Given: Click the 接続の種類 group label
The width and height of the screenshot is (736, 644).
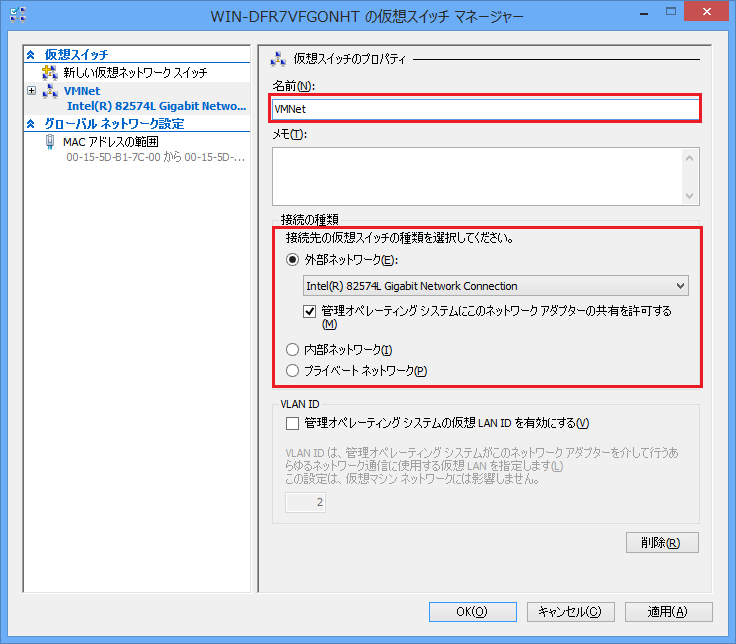Looking at the screenshot, I should tap(309, 219).
